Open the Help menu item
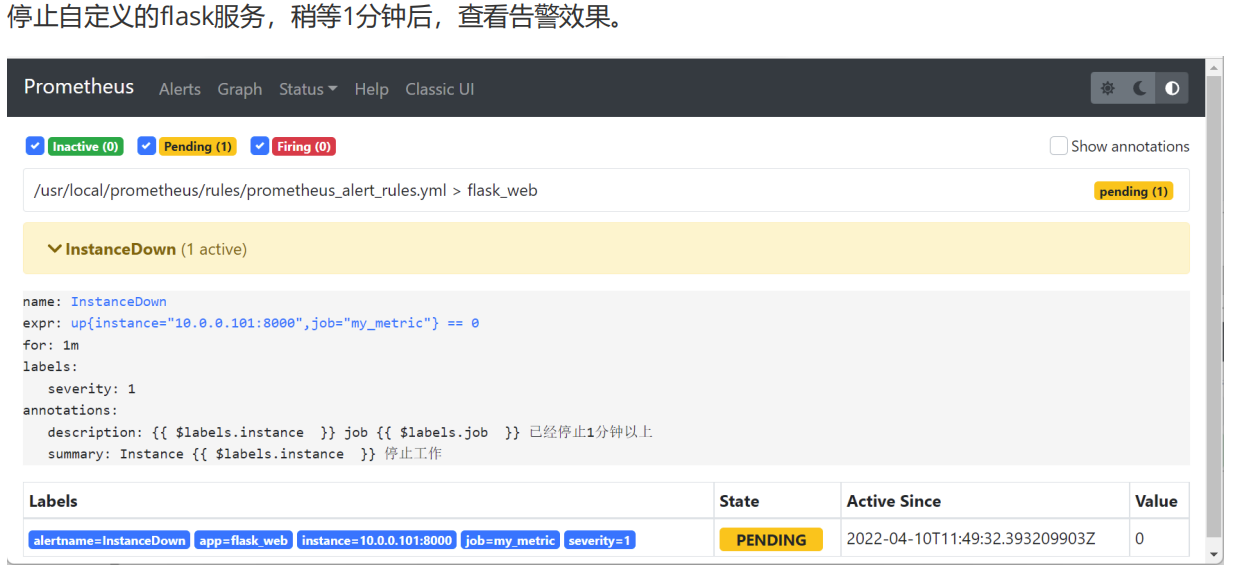The height and width of the screenshot is (570, 1235). point(371,89)
